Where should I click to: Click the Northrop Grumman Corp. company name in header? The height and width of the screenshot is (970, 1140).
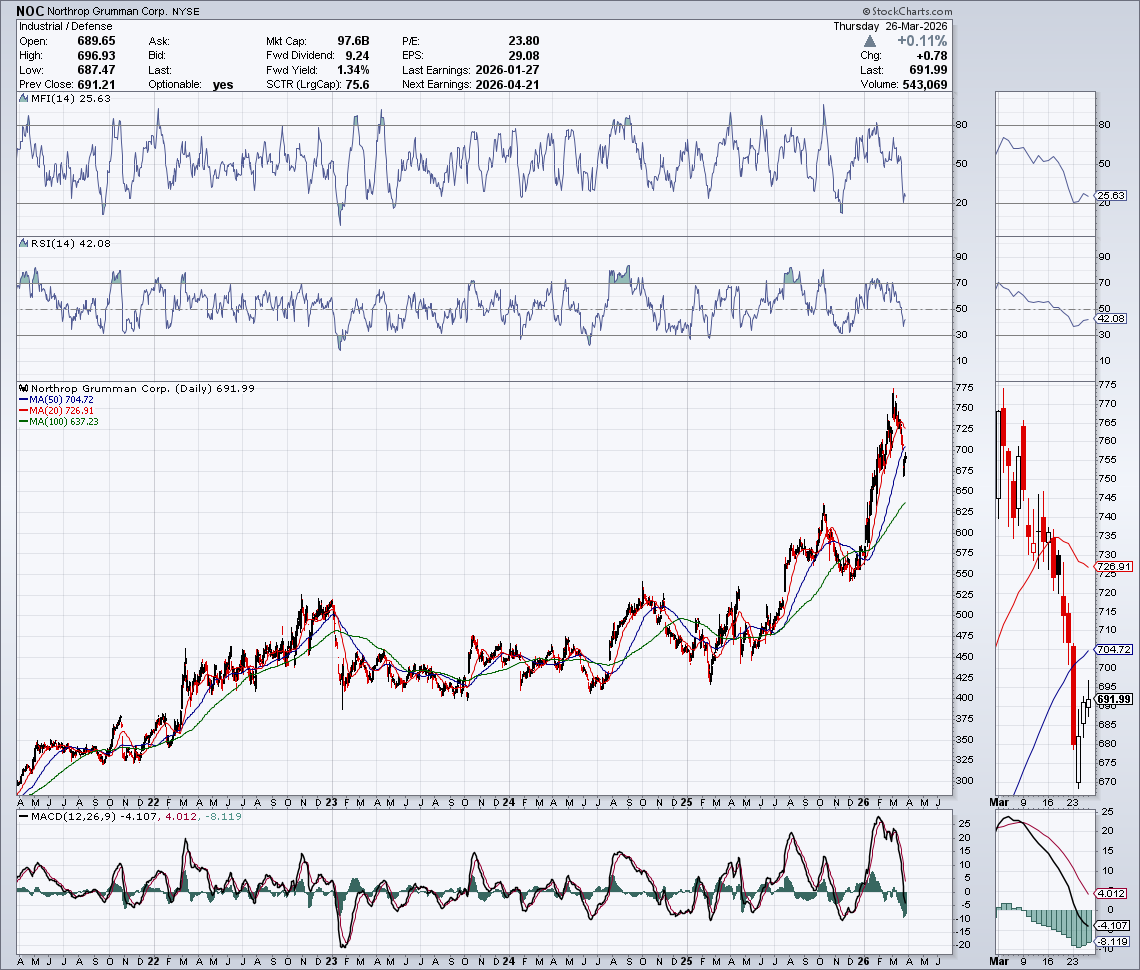tap(107, 12)
